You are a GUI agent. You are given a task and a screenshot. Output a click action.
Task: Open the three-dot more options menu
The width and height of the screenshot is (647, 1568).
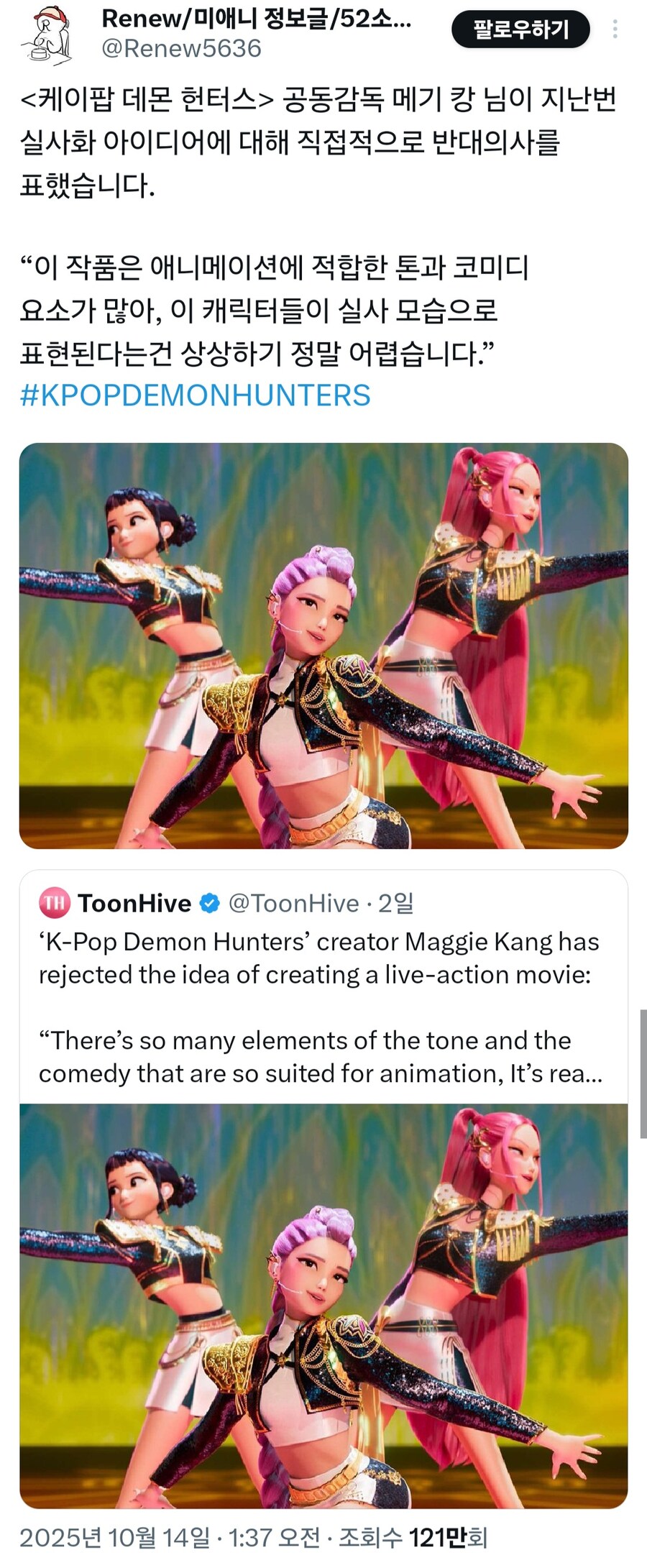click(615, 29)
